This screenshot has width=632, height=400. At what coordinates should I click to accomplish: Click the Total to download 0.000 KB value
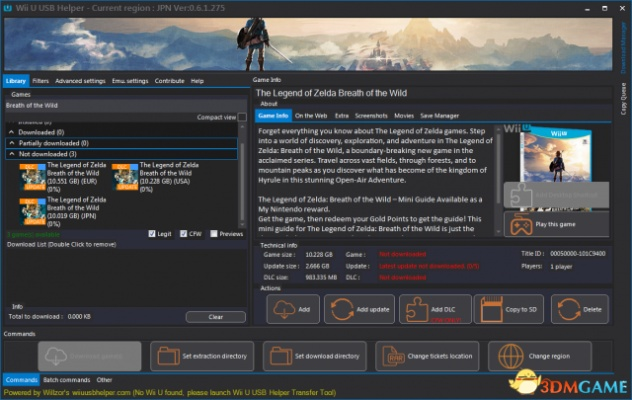point(79,317)
